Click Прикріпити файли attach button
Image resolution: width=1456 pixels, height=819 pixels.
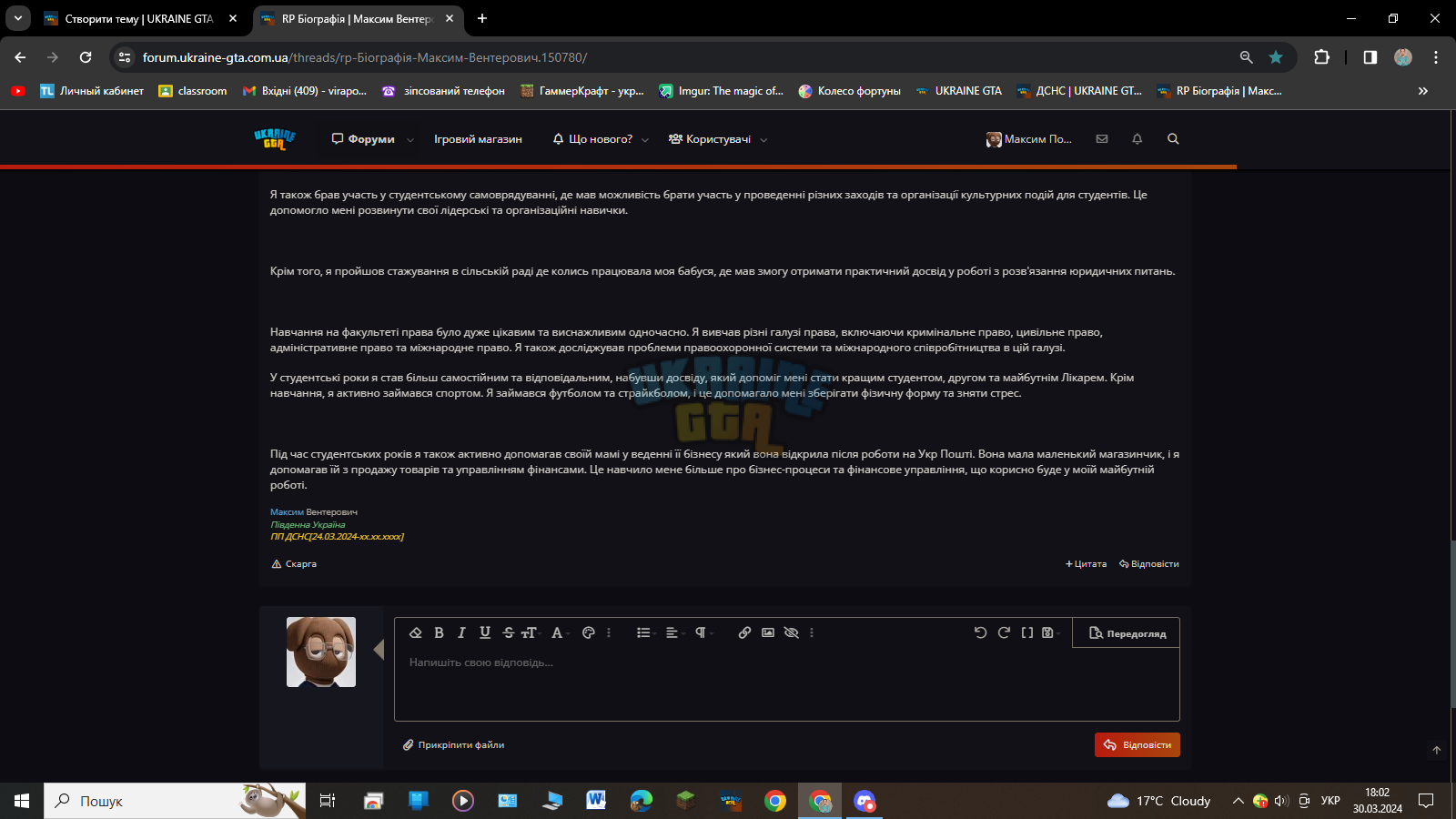tap(453, 744)
